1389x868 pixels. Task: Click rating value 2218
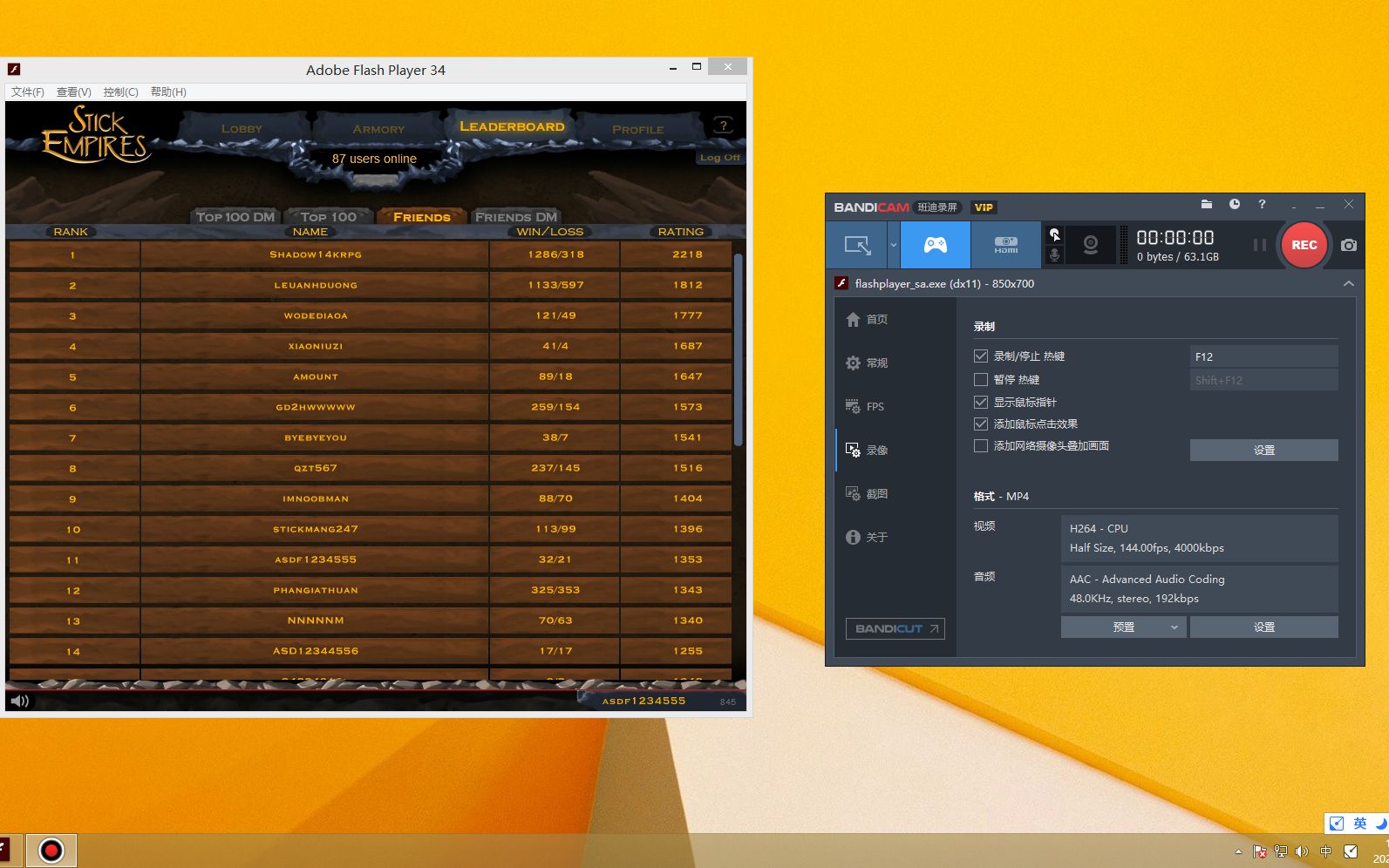(x=687, y=254)
